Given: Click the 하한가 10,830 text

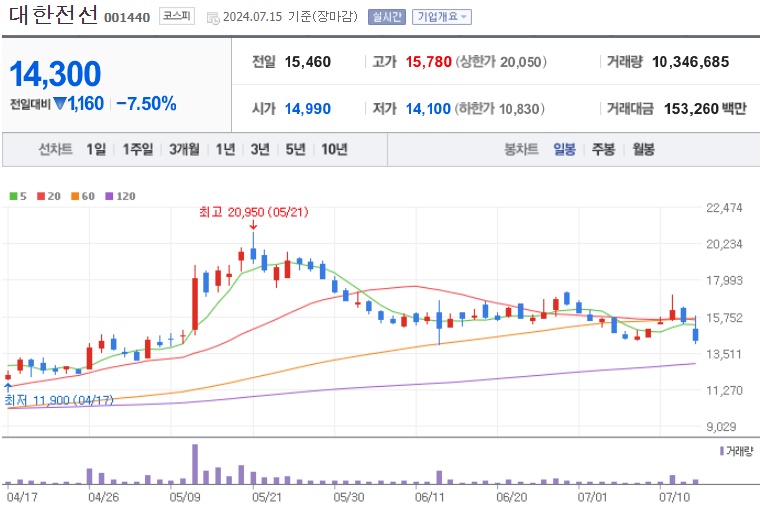Looking at the screenshot, I should [x=499, y=109].
